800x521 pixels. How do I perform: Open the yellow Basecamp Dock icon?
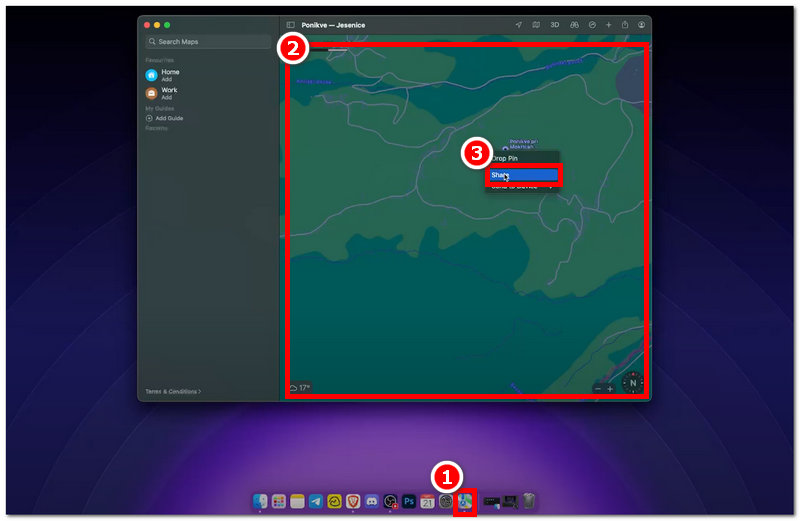[334, 502]
